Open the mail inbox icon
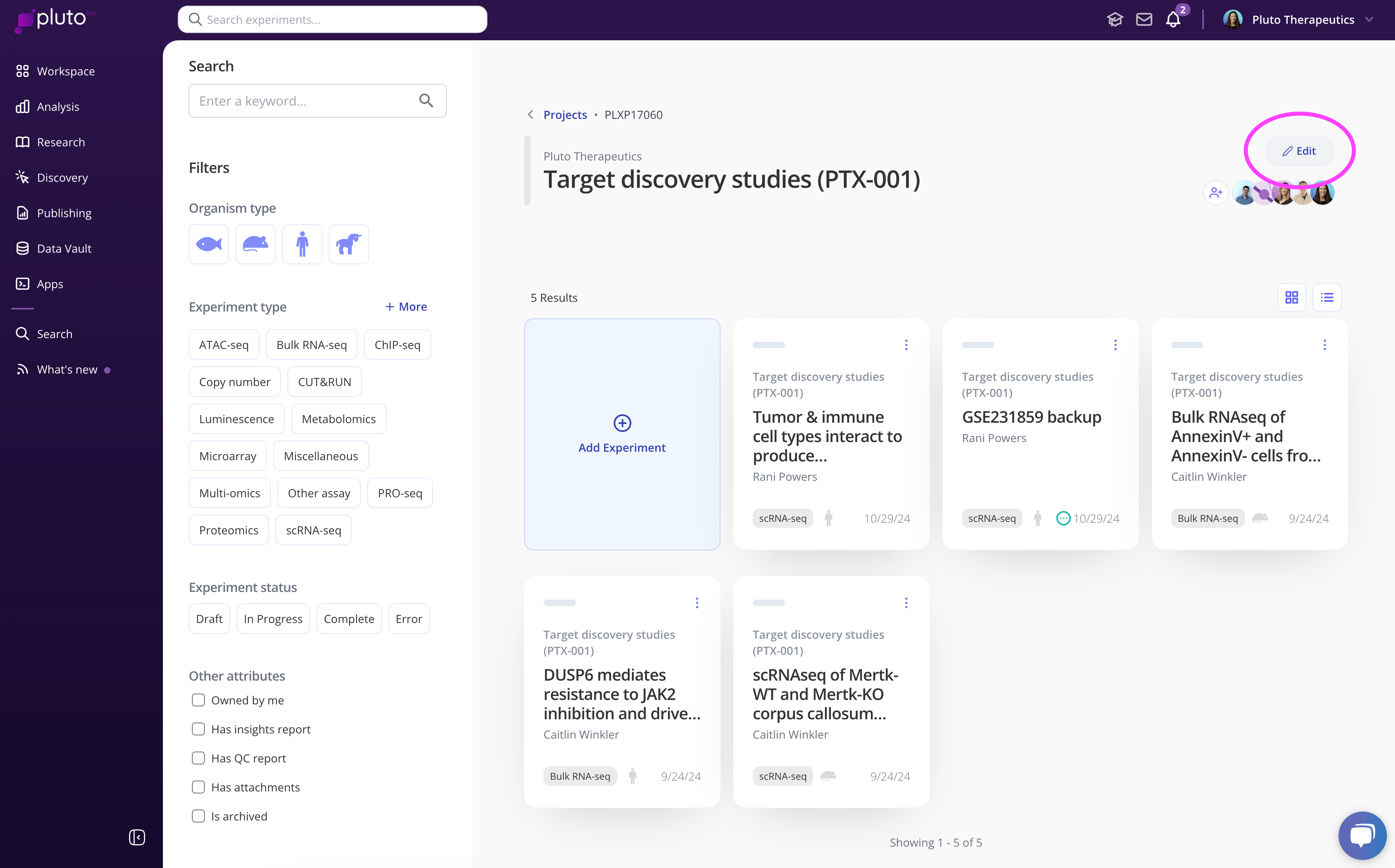The image size is (1395, 868). click(x=1143, y=20)
